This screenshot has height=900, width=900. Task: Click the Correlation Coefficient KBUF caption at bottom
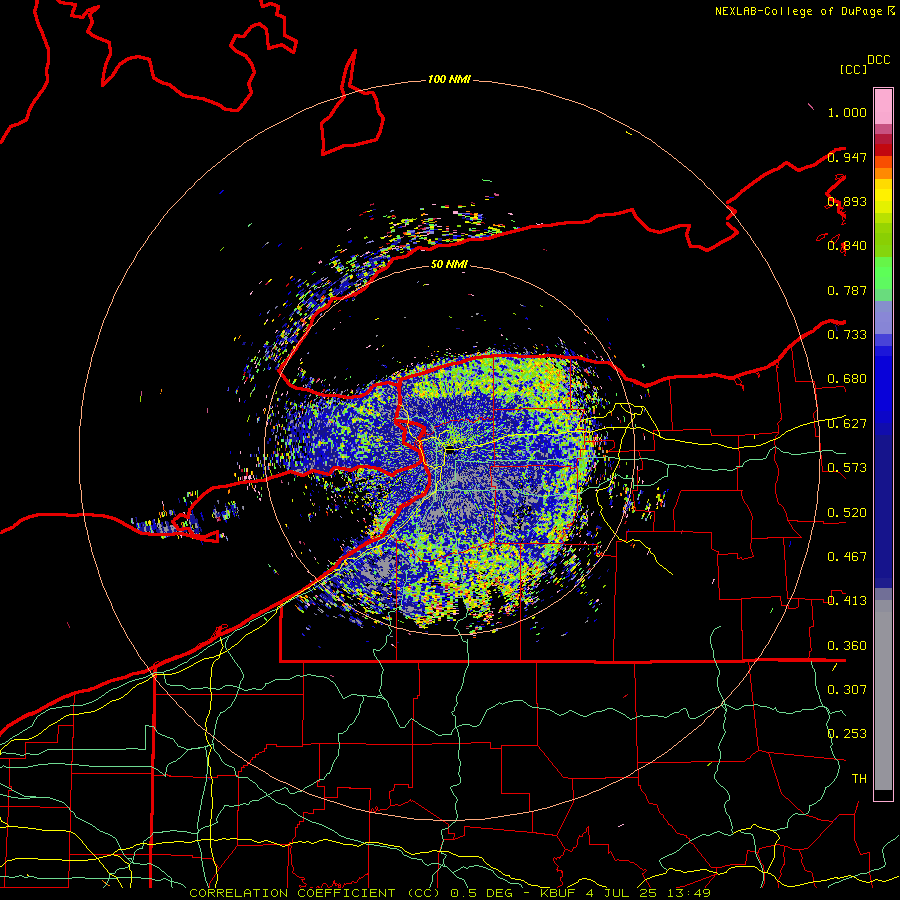click(x=450, y=893)
